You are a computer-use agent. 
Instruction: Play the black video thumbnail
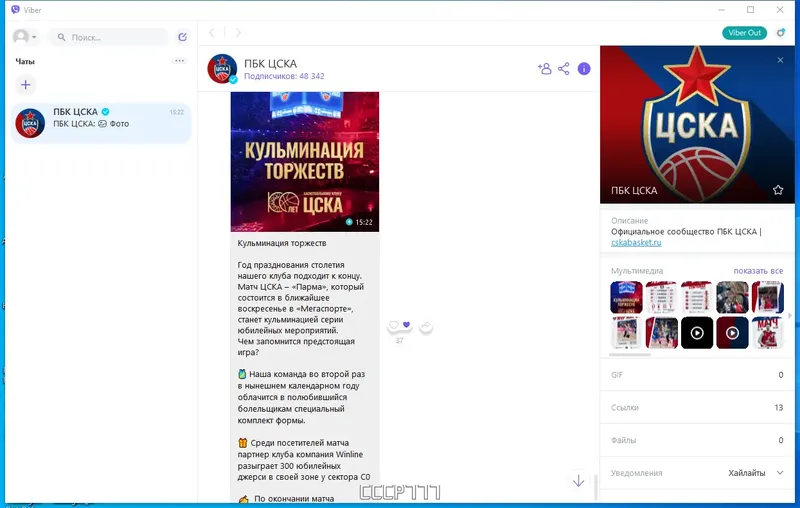click(696, 333)
